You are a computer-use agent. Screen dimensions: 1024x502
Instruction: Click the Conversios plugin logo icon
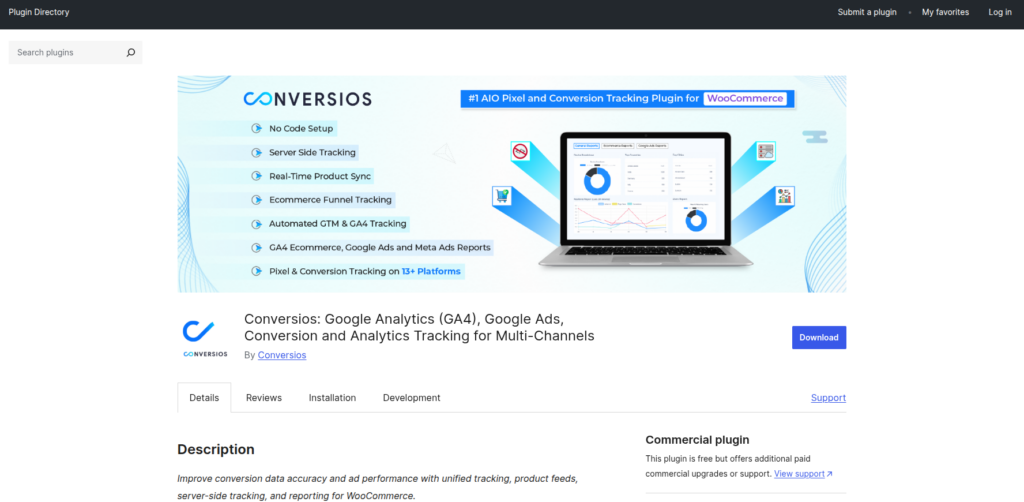[204, 338]
